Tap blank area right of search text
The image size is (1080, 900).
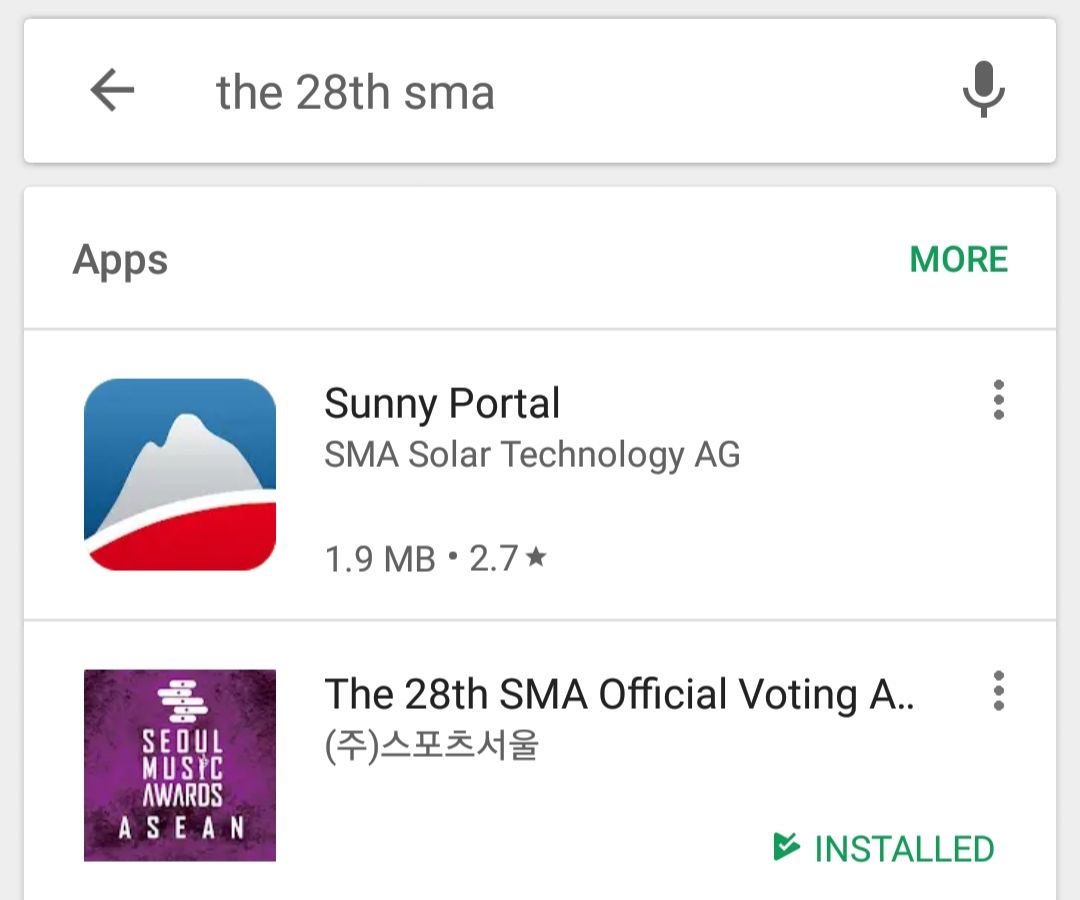click(x=720, y=92)
